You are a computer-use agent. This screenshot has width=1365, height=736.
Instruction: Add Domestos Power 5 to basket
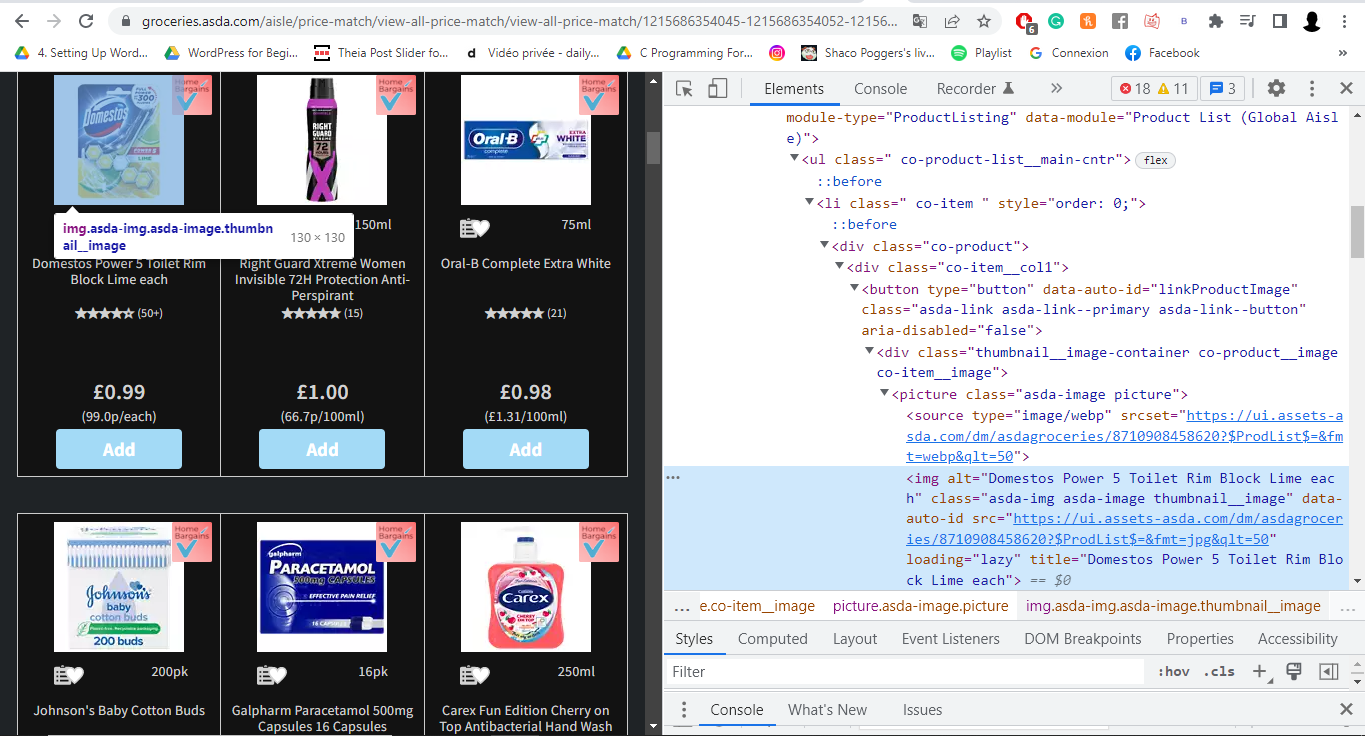119,449
